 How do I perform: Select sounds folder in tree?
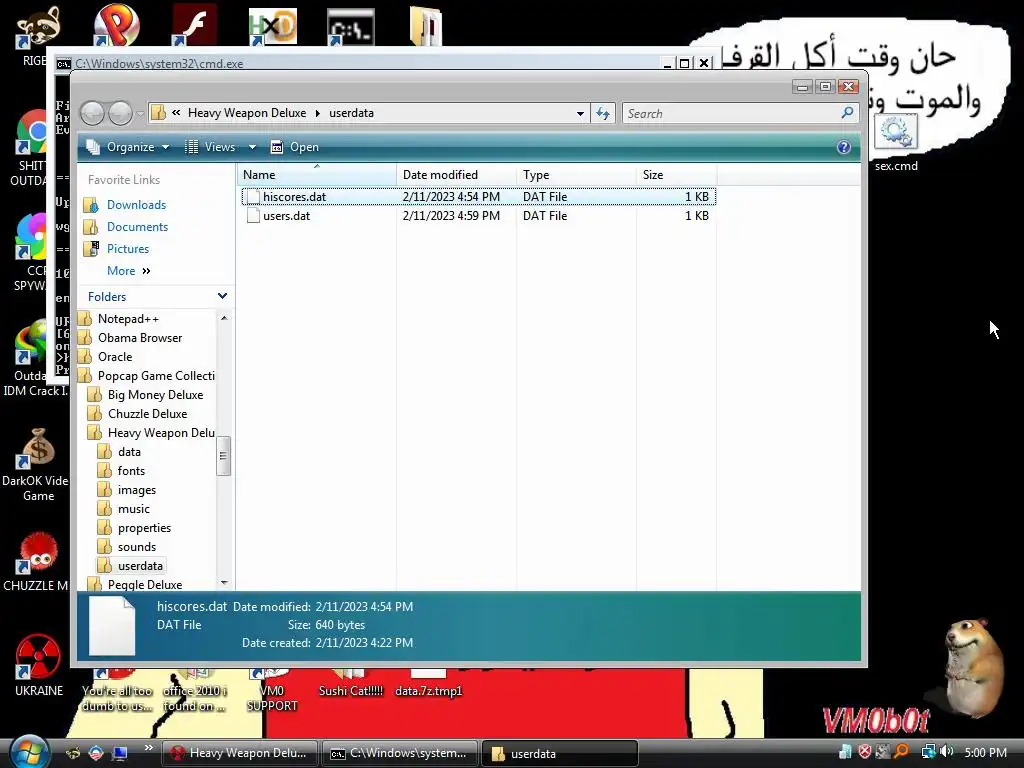[x=136, y=547]
